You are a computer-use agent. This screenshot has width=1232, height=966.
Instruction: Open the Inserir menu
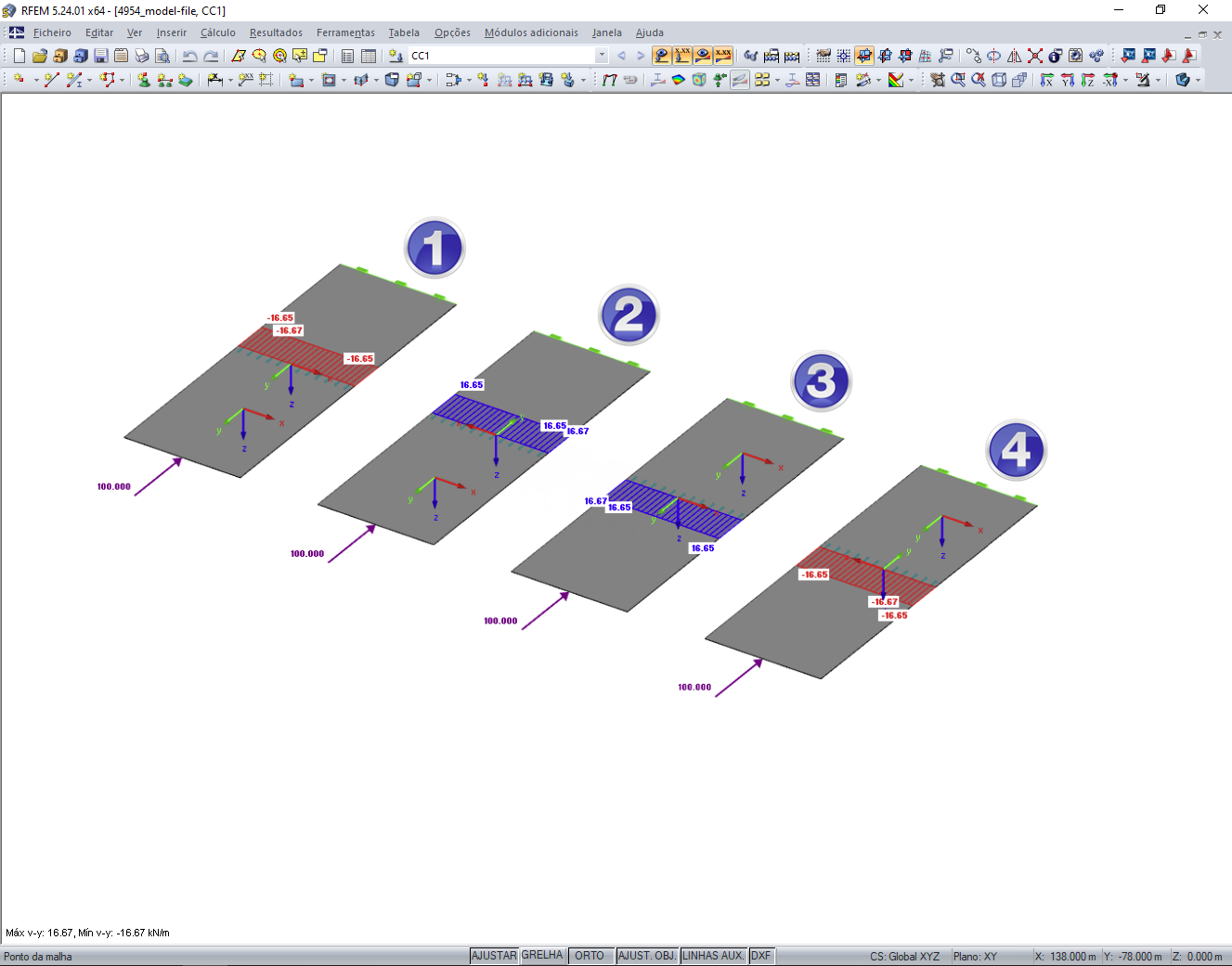pos(172,32)
